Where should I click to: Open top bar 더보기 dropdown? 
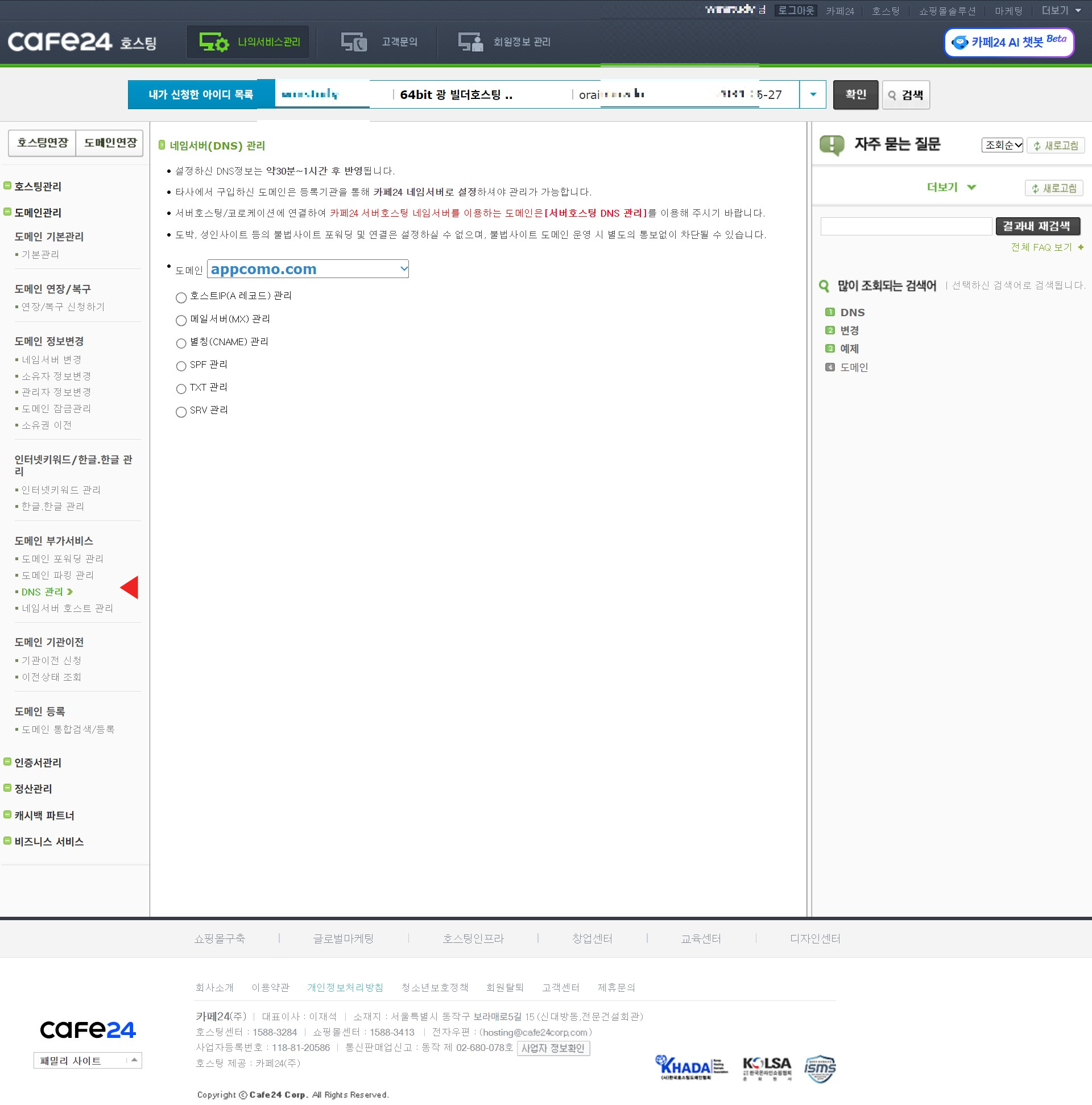click(1061, 11)
